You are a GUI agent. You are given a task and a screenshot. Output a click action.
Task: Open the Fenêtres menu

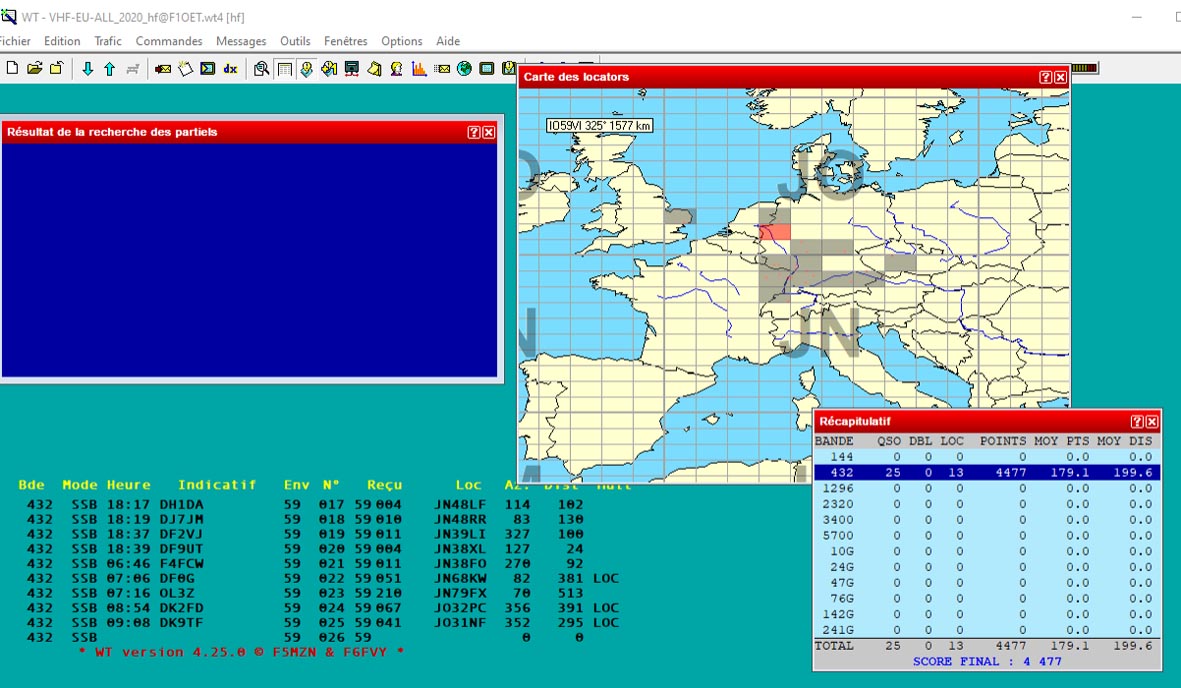[345, 41]
